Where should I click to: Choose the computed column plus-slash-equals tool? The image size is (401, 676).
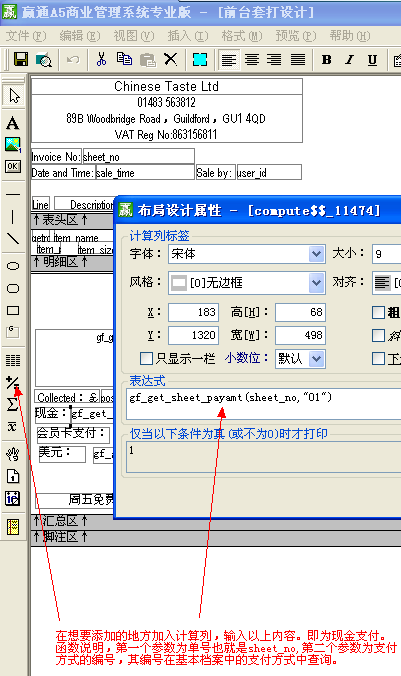tap(13, 382)
